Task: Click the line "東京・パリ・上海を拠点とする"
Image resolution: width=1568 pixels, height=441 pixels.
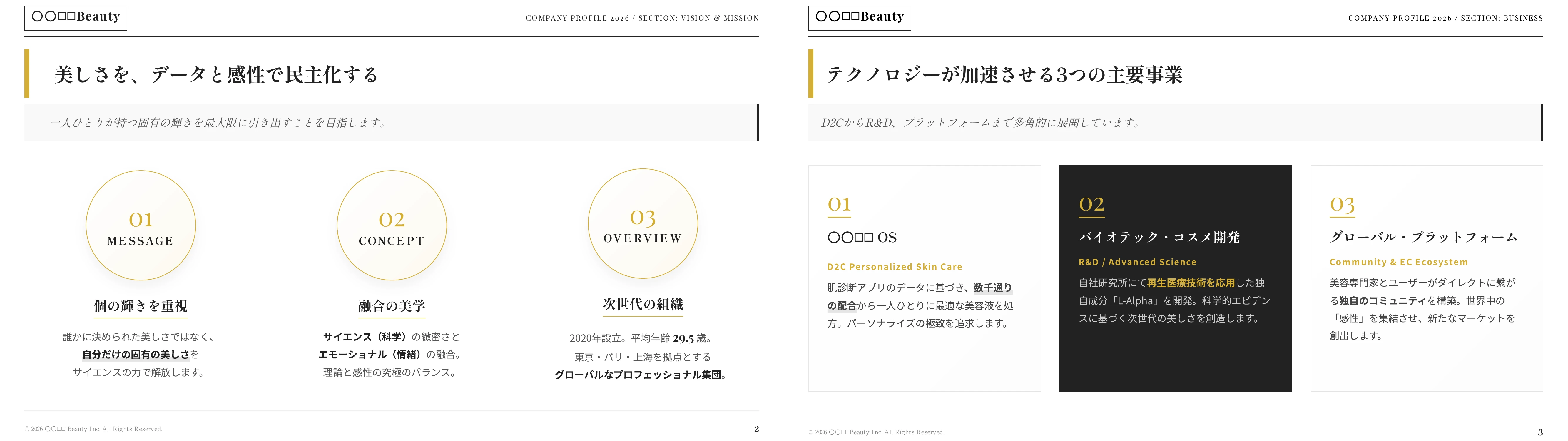Action: pyautogui.click(x=642, y=357)
